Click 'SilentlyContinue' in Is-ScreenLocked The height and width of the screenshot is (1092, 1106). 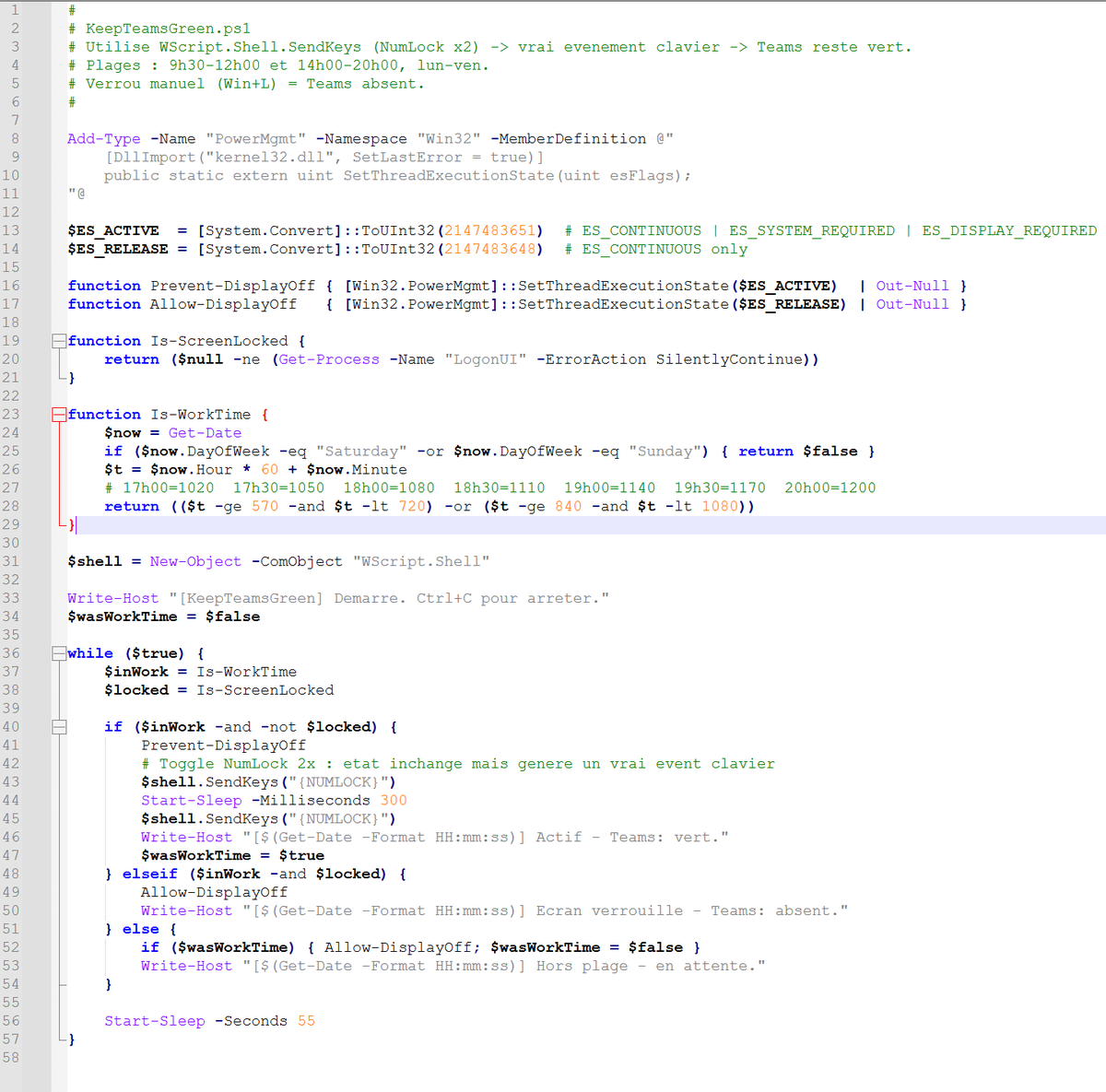[x=730, y=359]
